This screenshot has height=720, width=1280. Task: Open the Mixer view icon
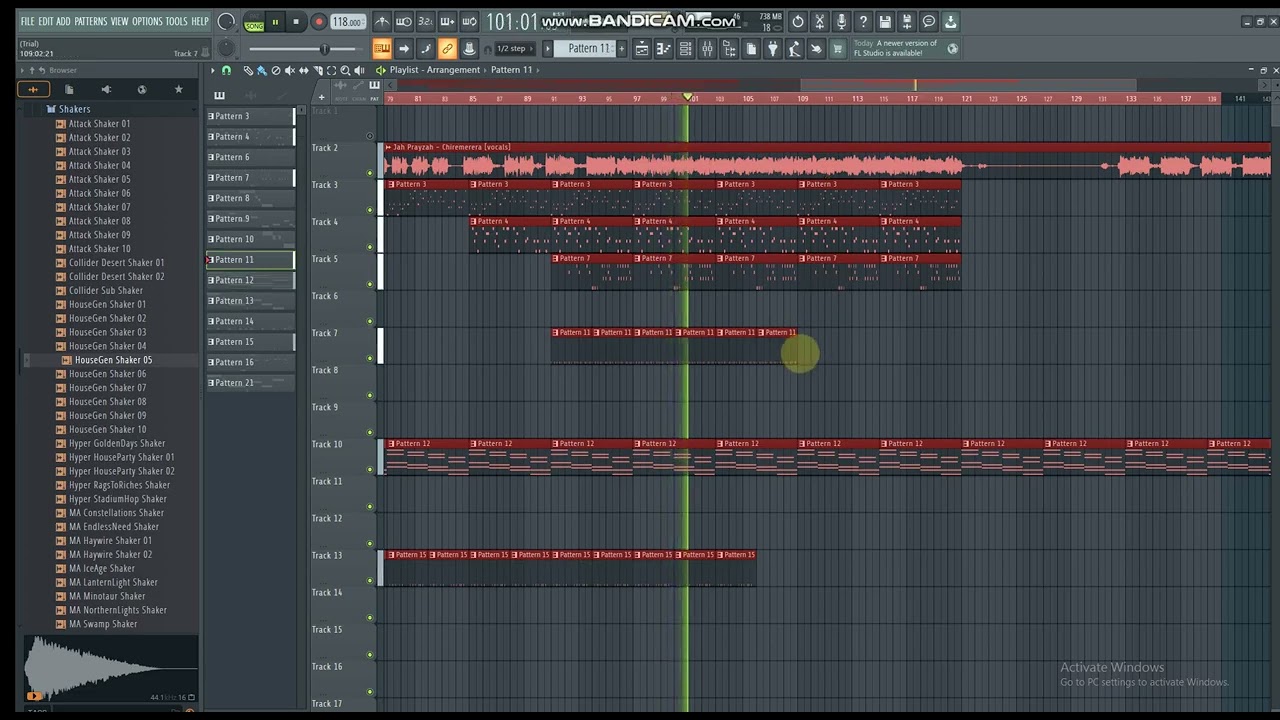[708, 48]
